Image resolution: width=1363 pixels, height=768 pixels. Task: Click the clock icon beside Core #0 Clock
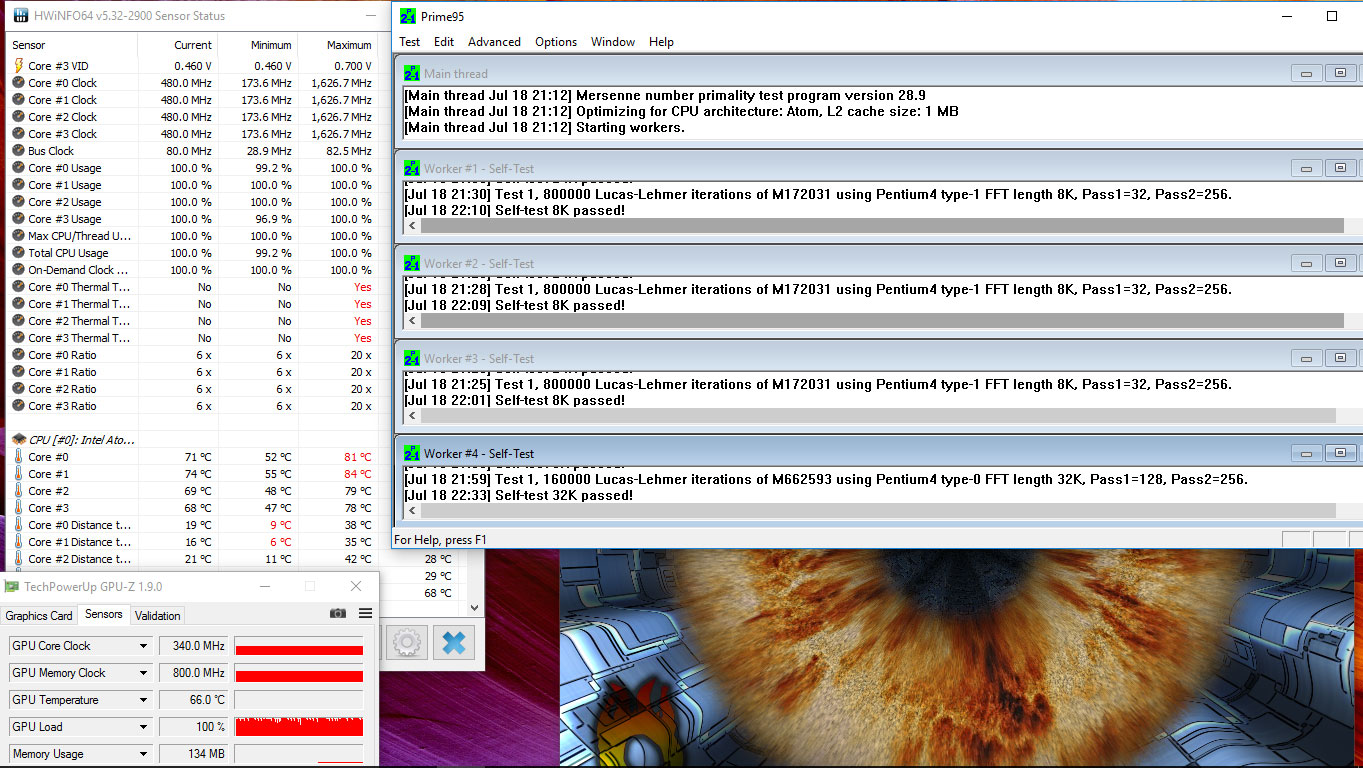click(18, 83)
